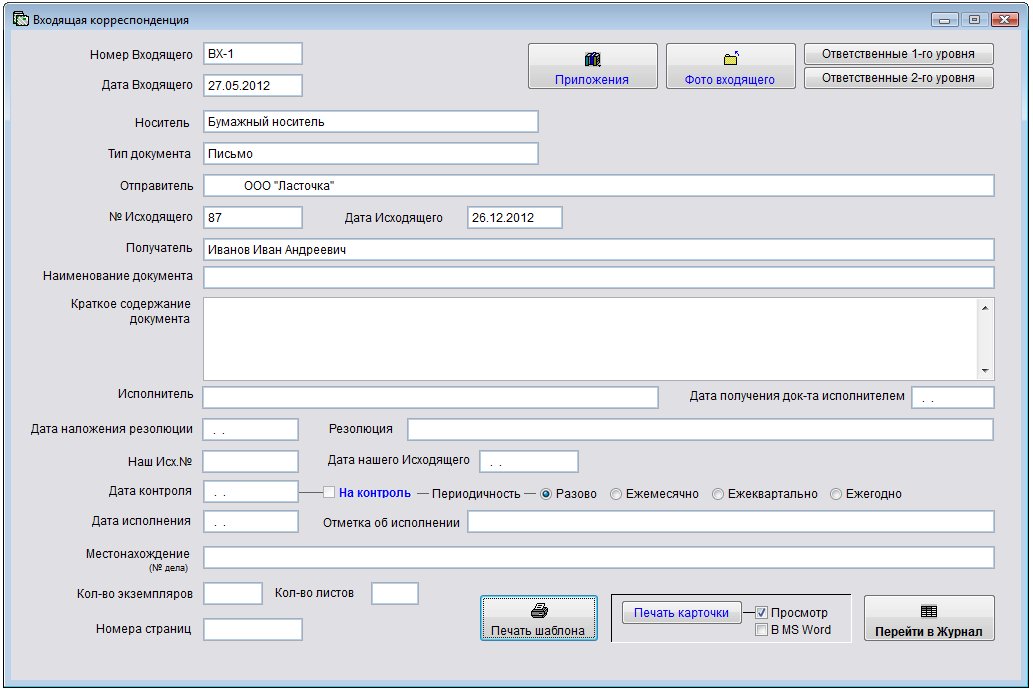
Task: Click the Носитель field
Action: pos(370,122)
